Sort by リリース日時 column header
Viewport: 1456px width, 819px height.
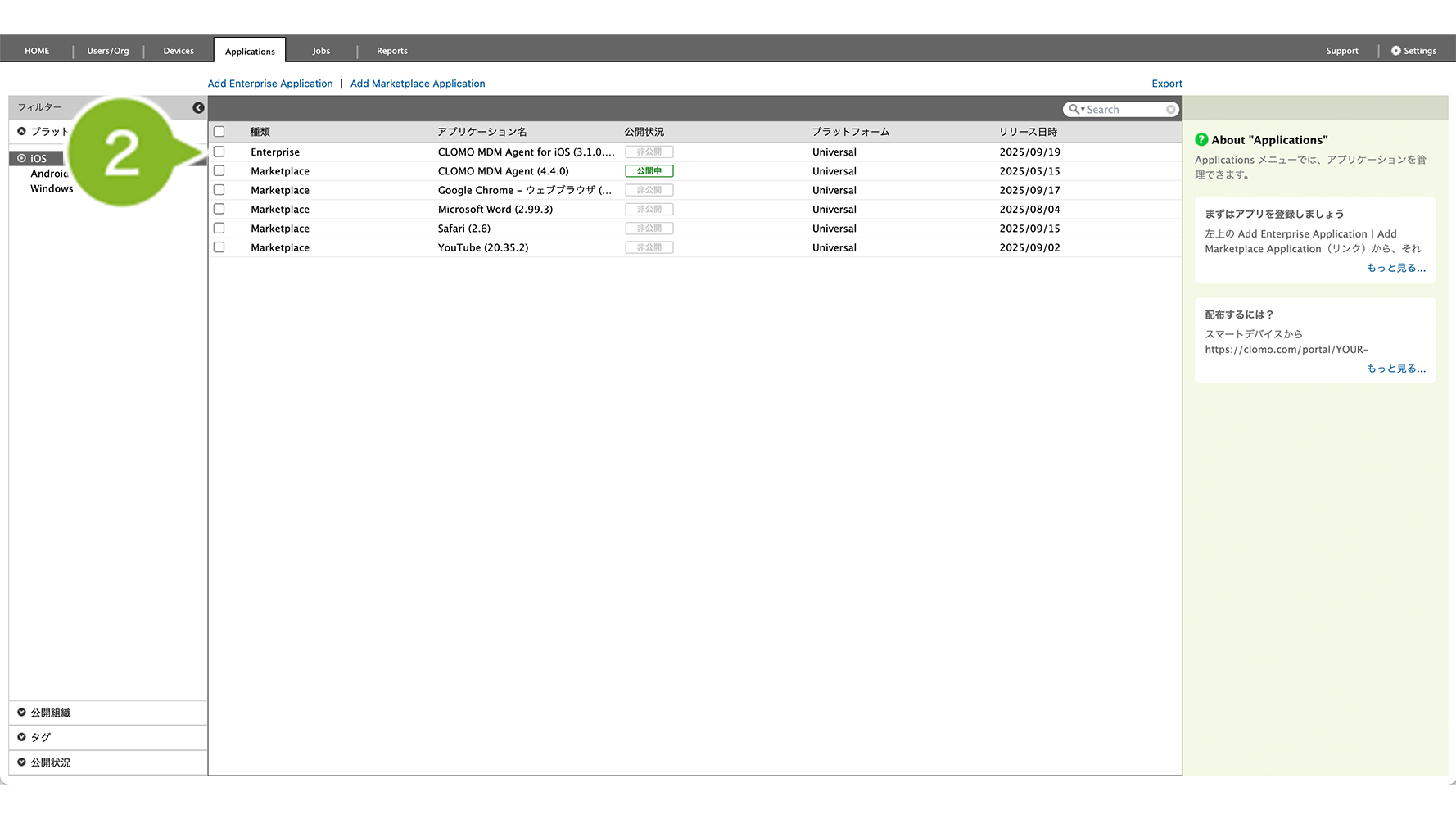[1028, 132]
